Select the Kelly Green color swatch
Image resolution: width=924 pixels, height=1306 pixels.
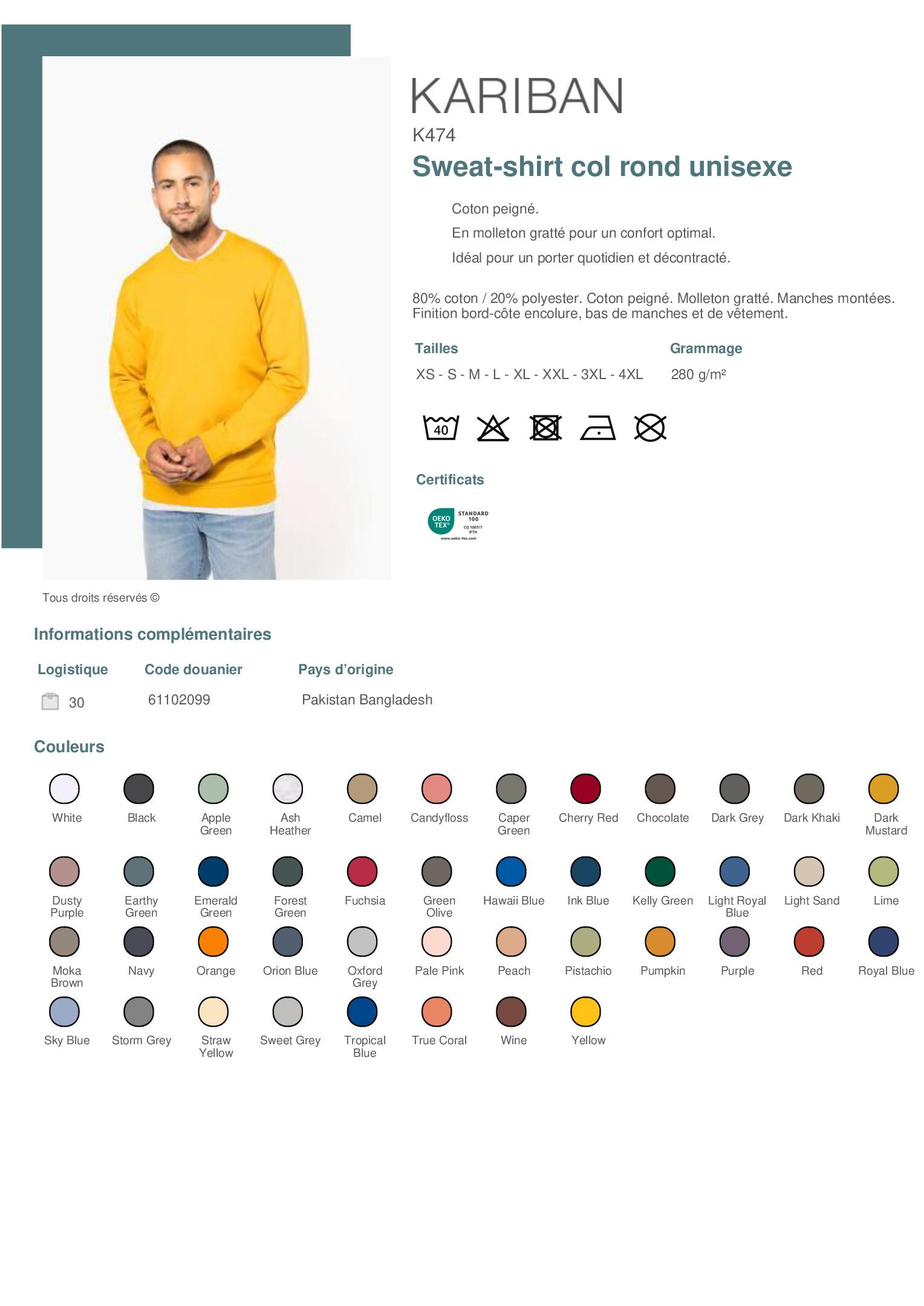(x=660, y=871)
